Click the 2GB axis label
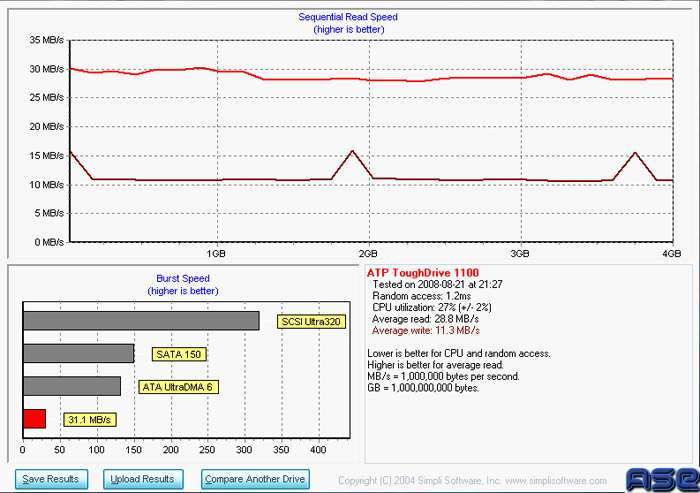The image size is (700, 493). tap(368, 254)
